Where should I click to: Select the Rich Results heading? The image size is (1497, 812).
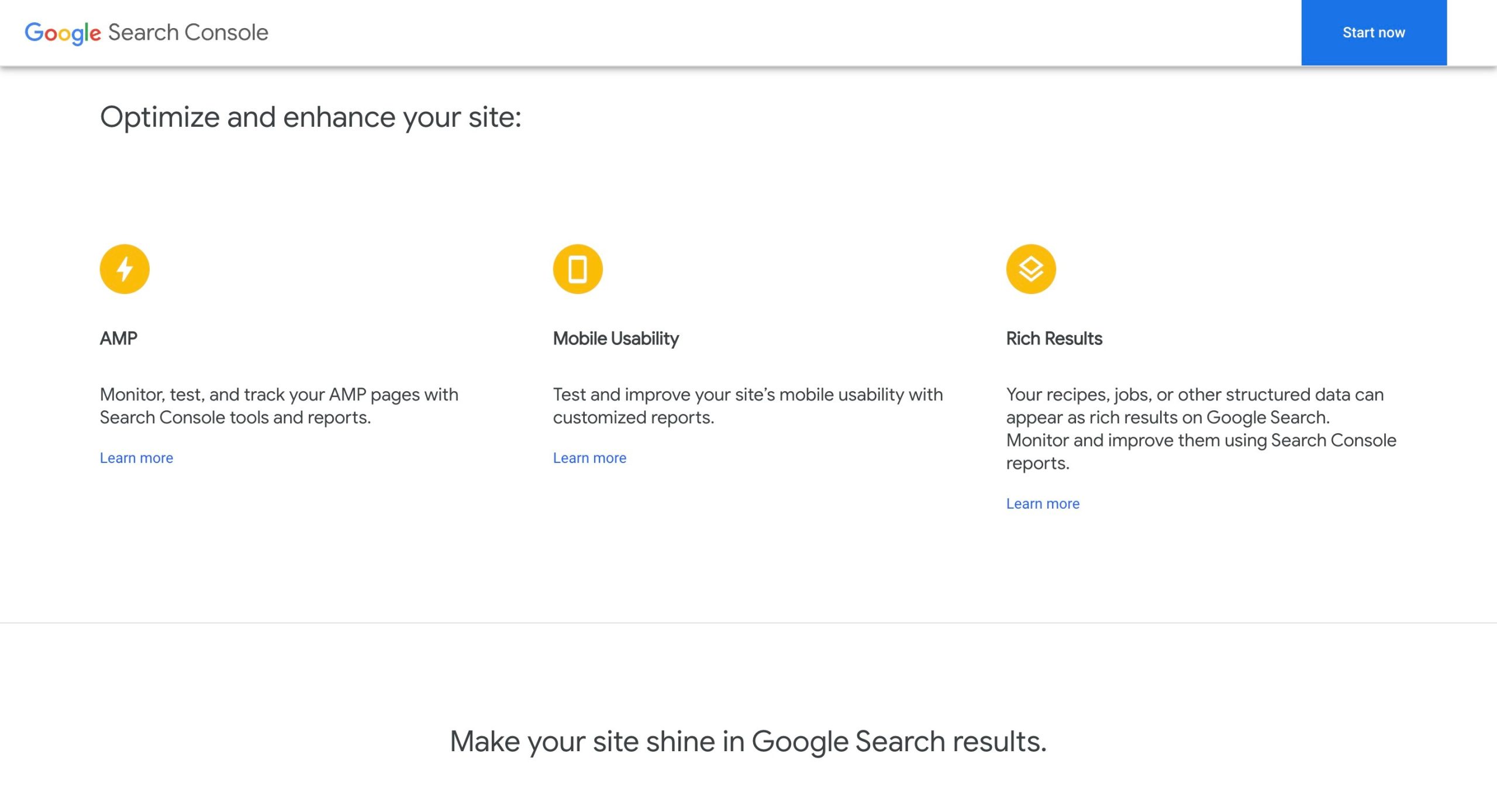[x=1054, y=338]
